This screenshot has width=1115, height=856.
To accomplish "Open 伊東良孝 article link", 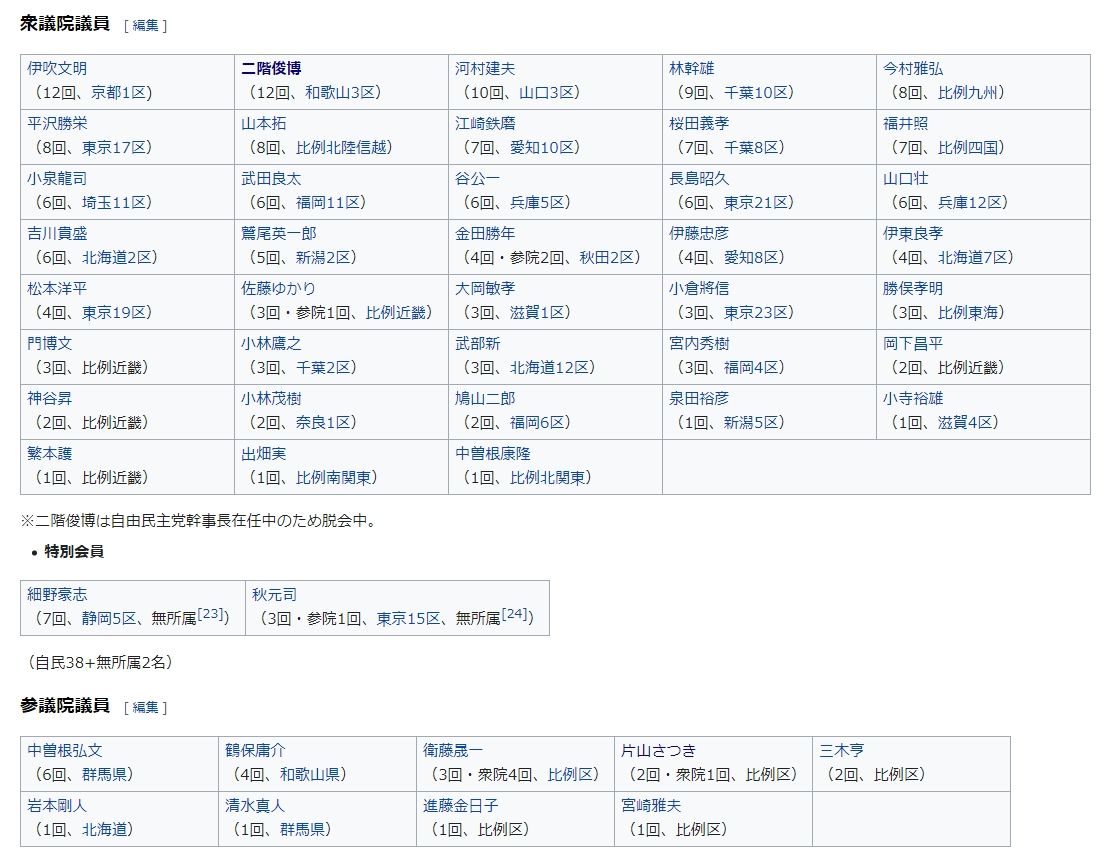I will click(913, 233).
